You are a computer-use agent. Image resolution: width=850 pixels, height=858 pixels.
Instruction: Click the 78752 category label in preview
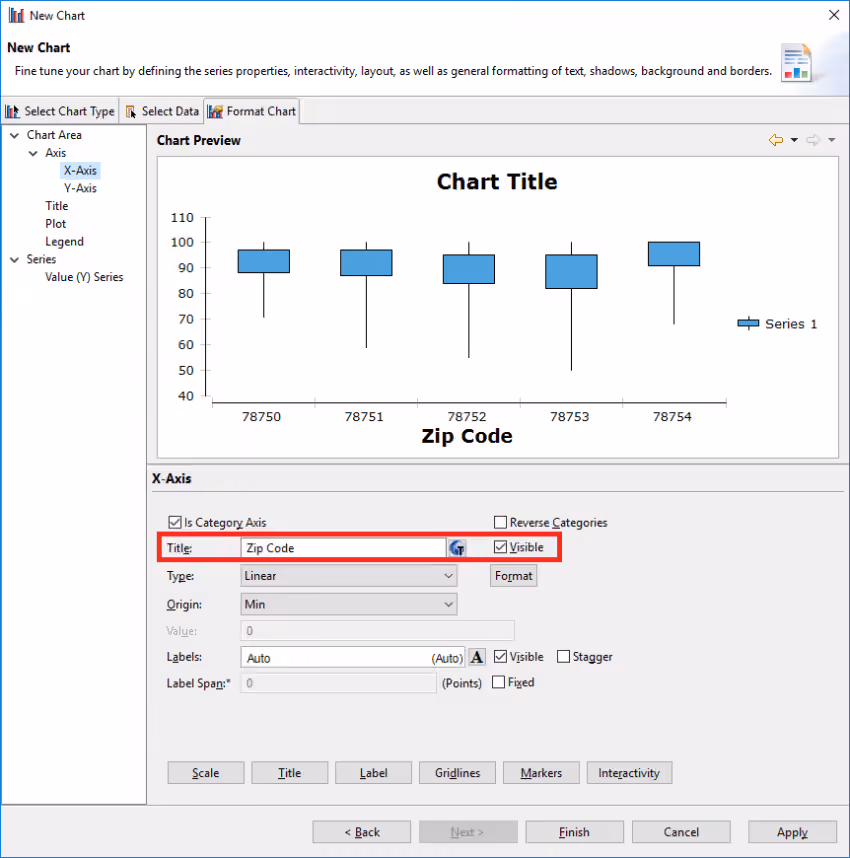467,416
